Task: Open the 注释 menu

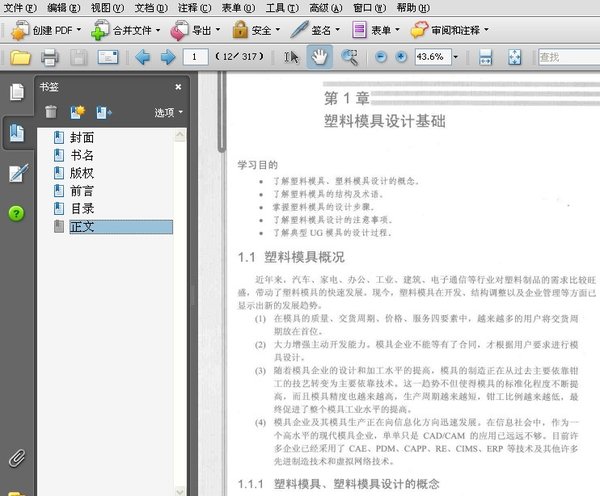Action: (194, 8)
